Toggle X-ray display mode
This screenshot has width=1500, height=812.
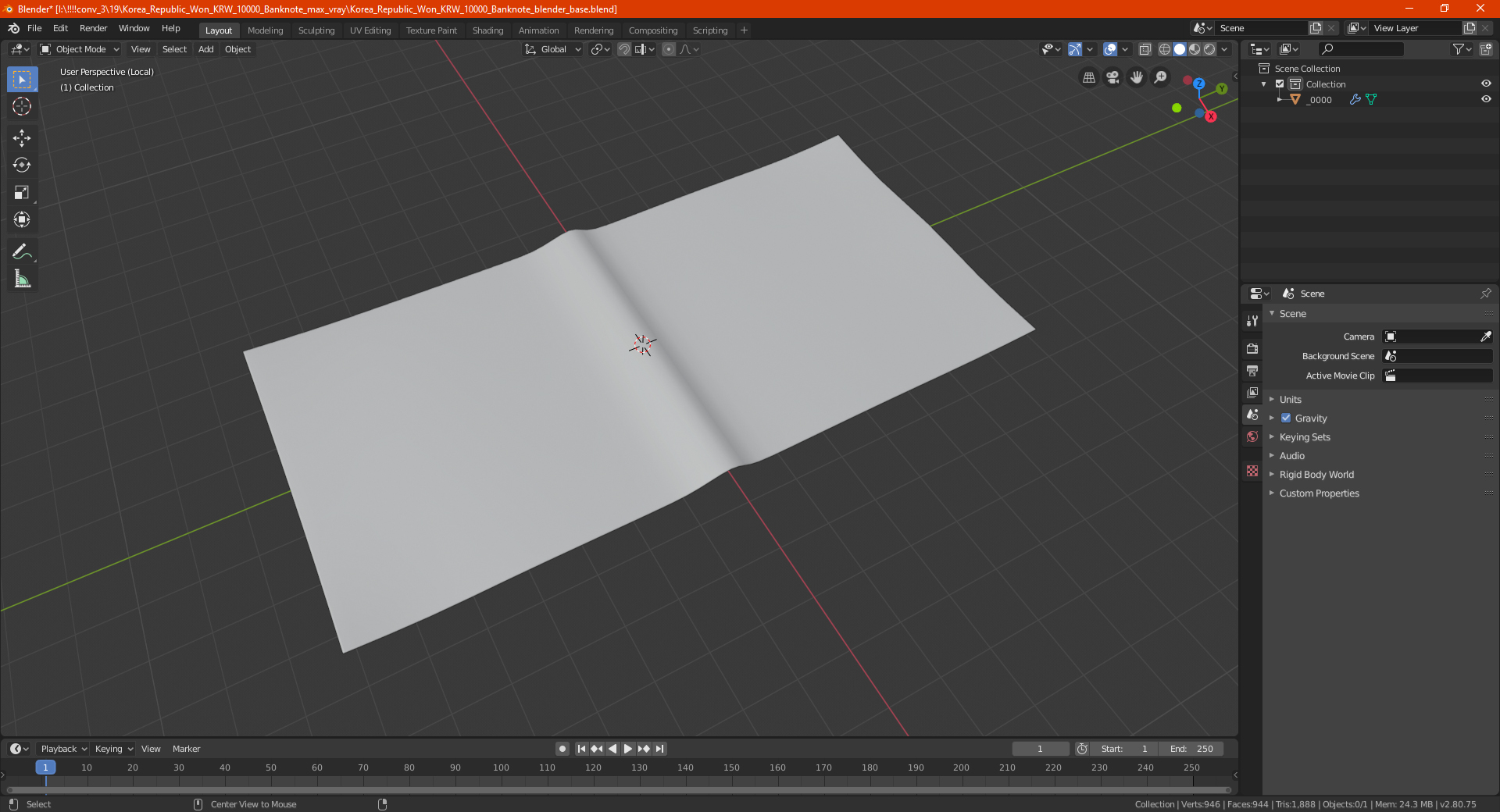pos(1145,49)
